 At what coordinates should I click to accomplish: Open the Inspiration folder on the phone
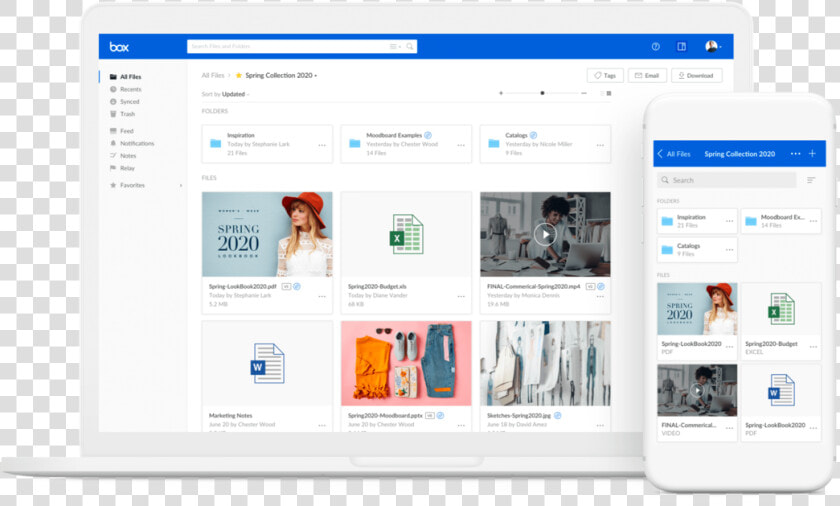698,221
